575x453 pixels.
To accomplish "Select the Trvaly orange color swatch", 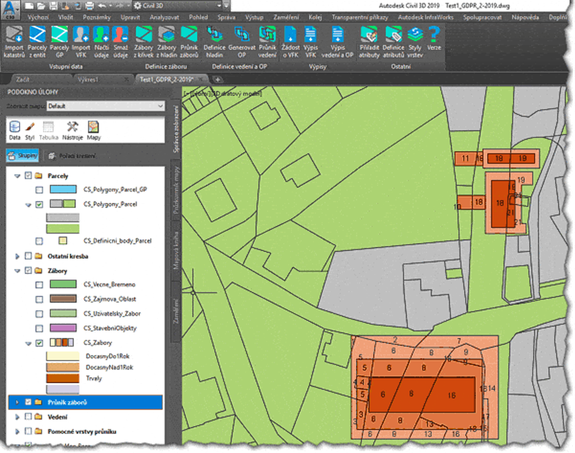I will pos(63,378).
